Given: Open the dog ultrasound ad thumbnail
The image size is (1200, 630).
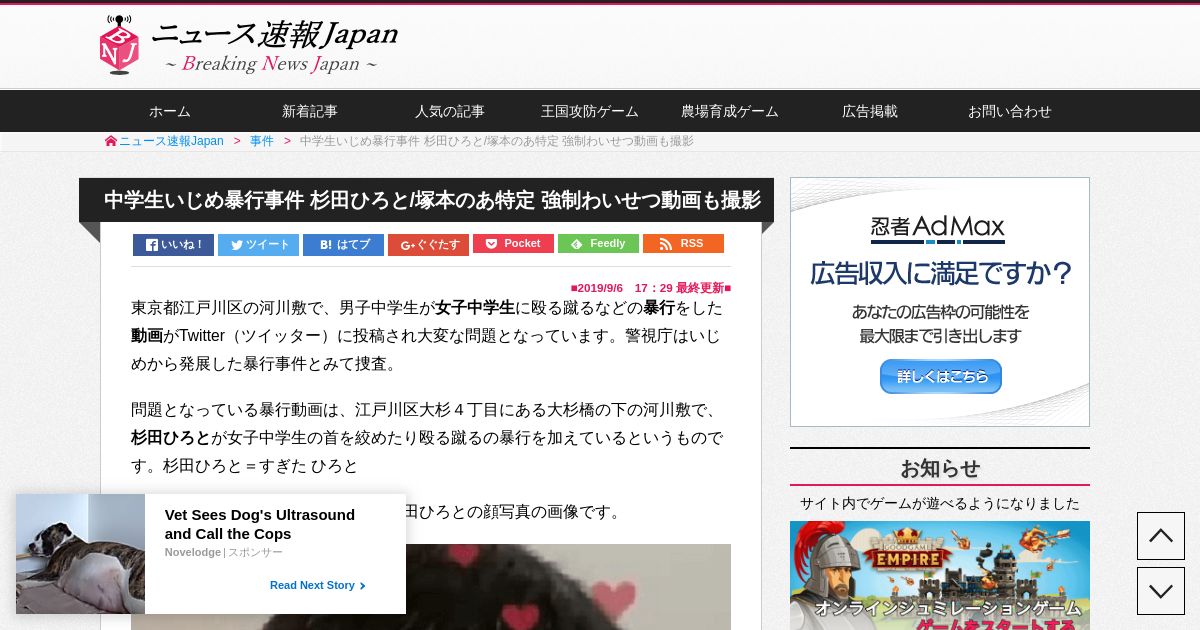Looking at the screenshot, I should (x=80, y=554).
